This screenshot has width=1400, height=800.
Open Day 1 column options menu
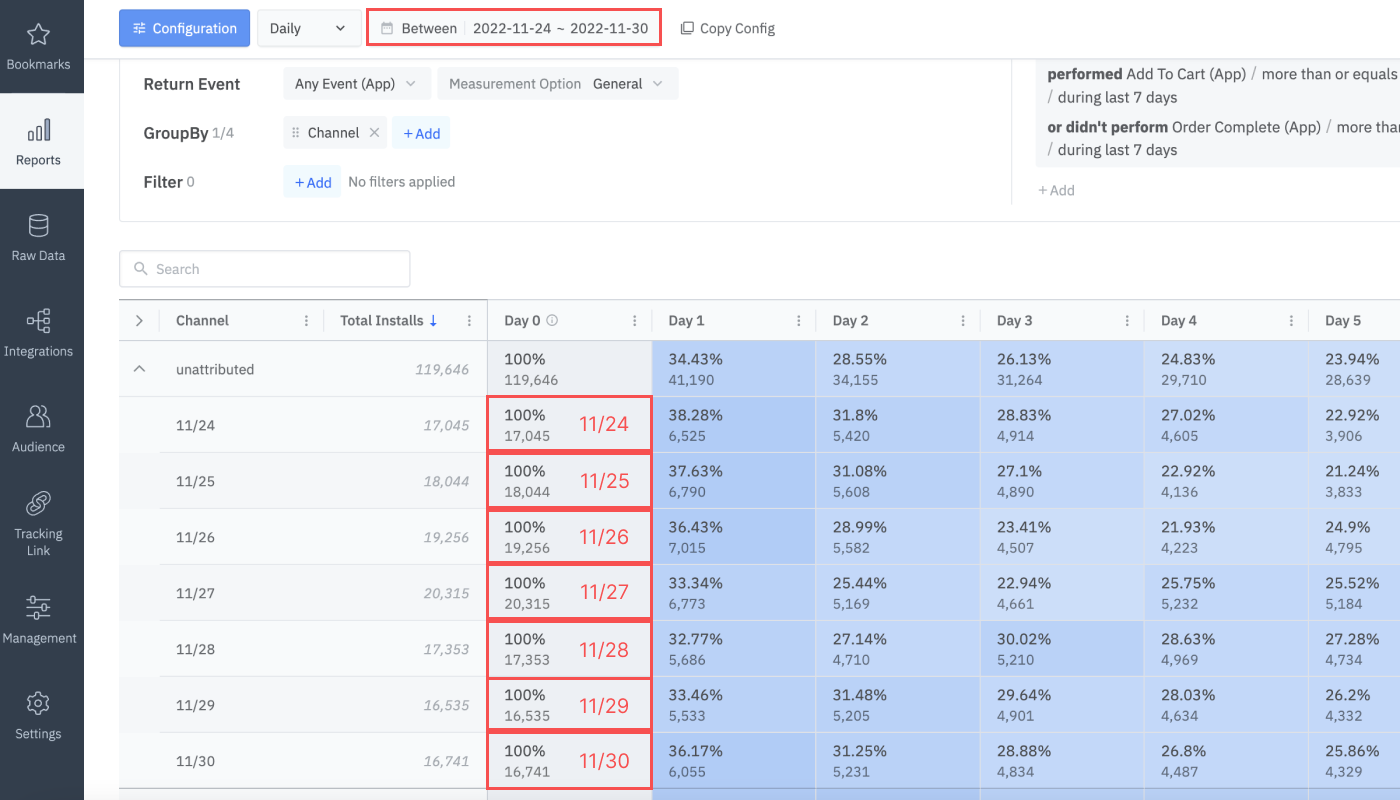coord(799,321)
